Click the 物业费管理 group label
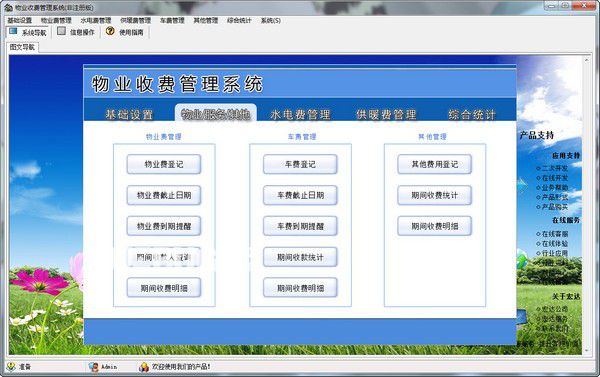The image size is (600, 377). [x=164, y=137]
